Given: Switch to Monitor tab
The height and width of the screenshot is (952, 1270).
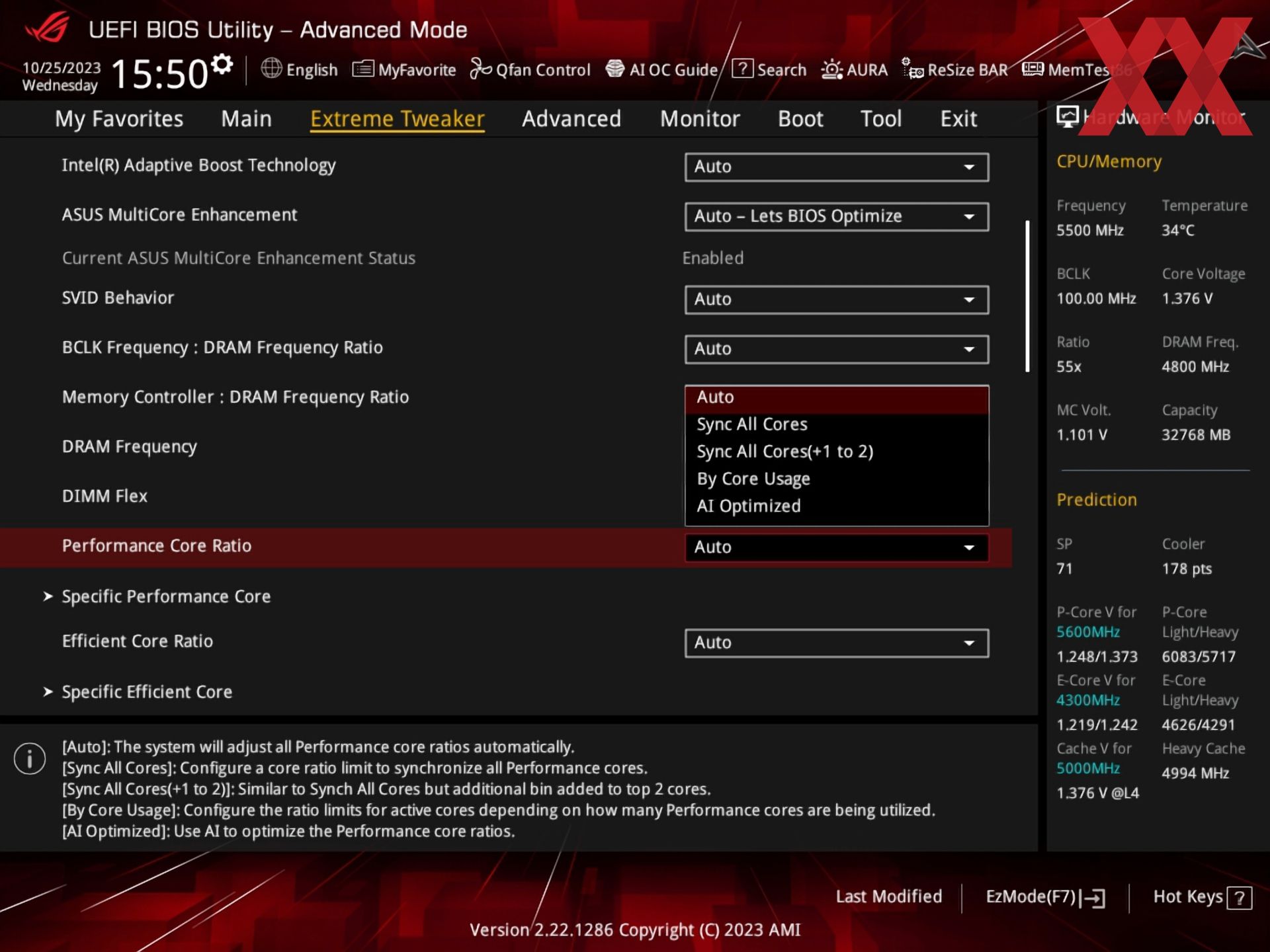Looking at the screenshot, I should pos(700,119).
